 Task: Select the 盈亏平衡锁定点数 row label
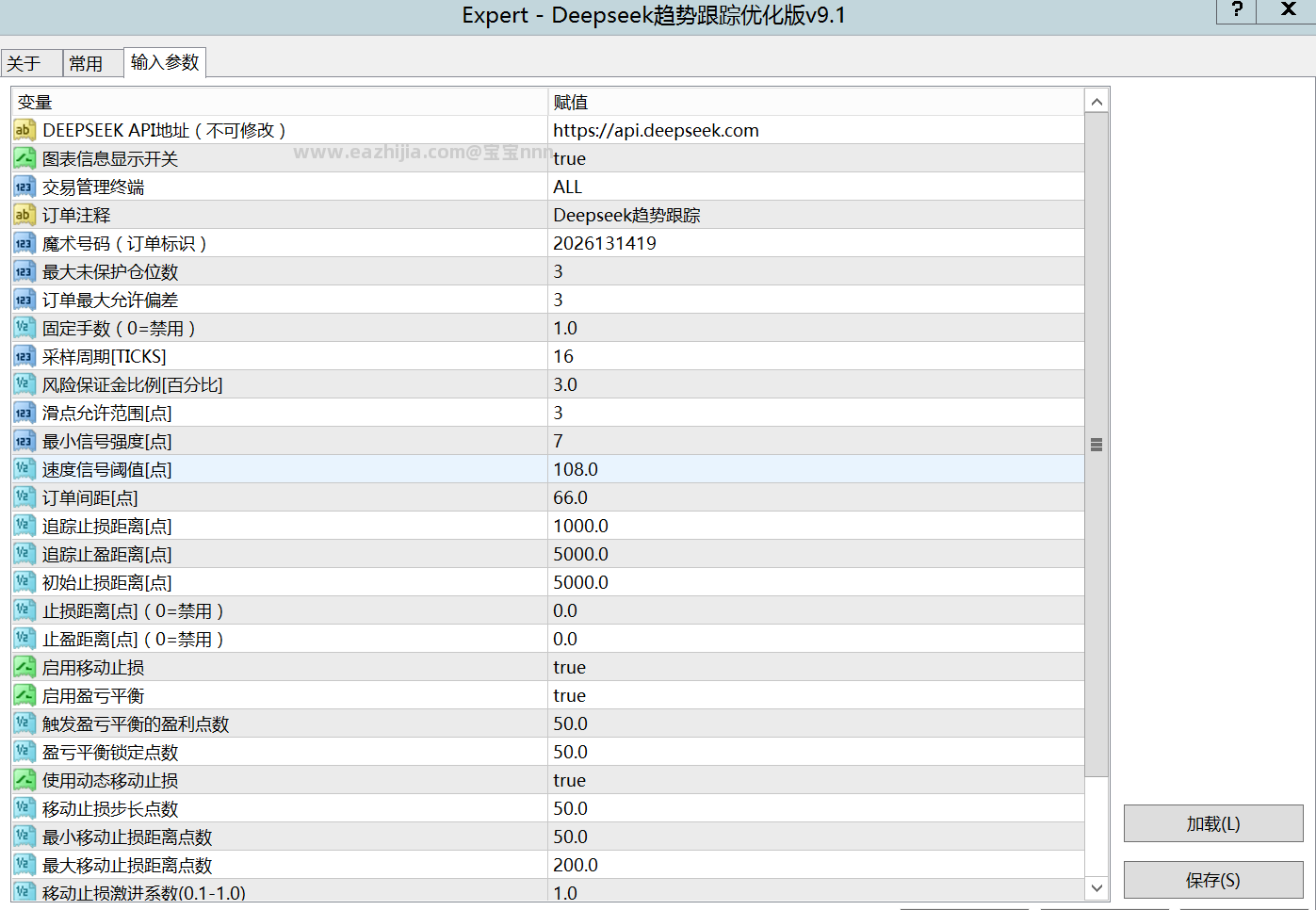point(110,752)
